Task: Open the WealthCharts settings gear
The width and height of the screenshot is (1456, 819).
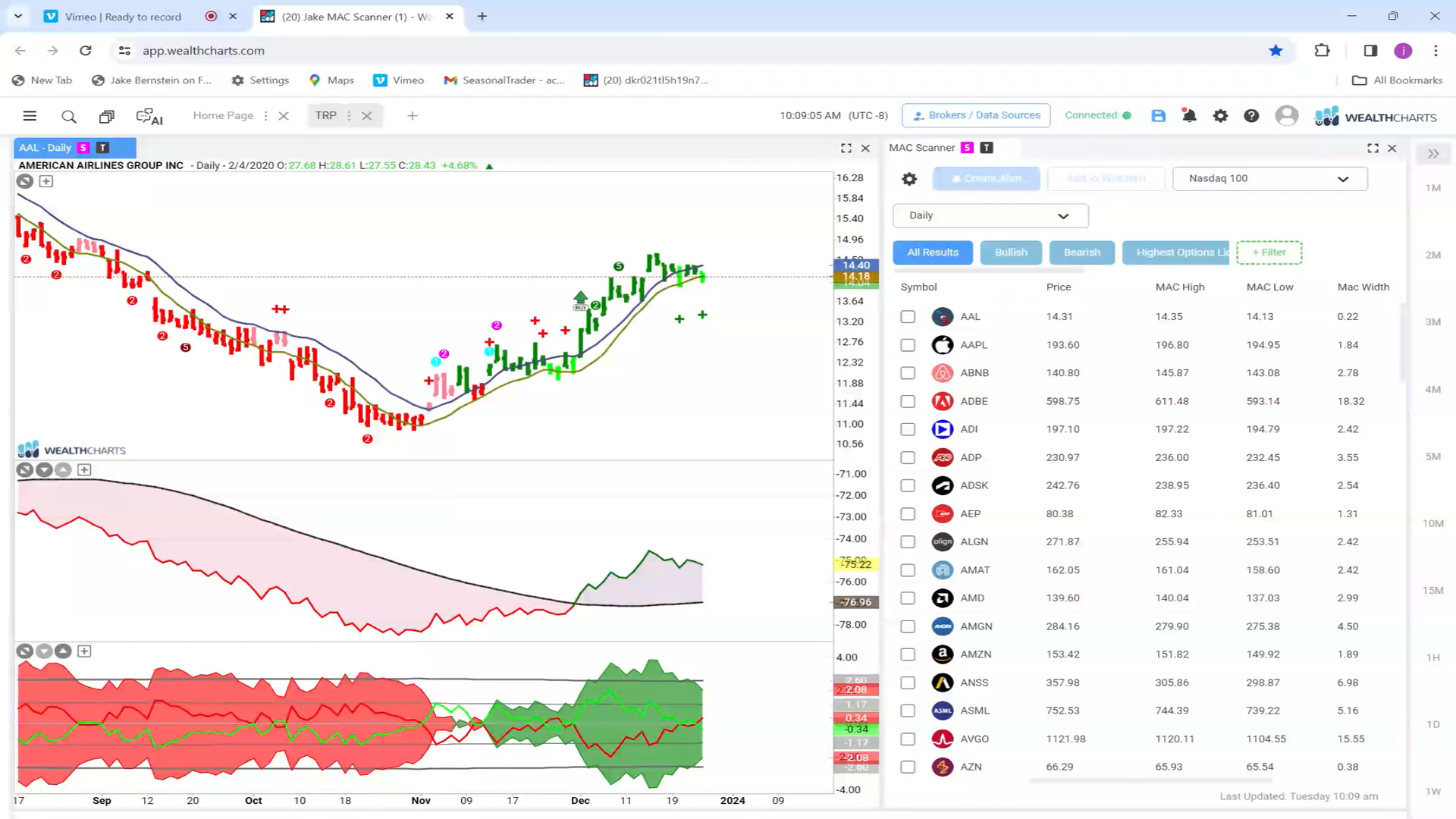Action: (x=1220, y=116)
